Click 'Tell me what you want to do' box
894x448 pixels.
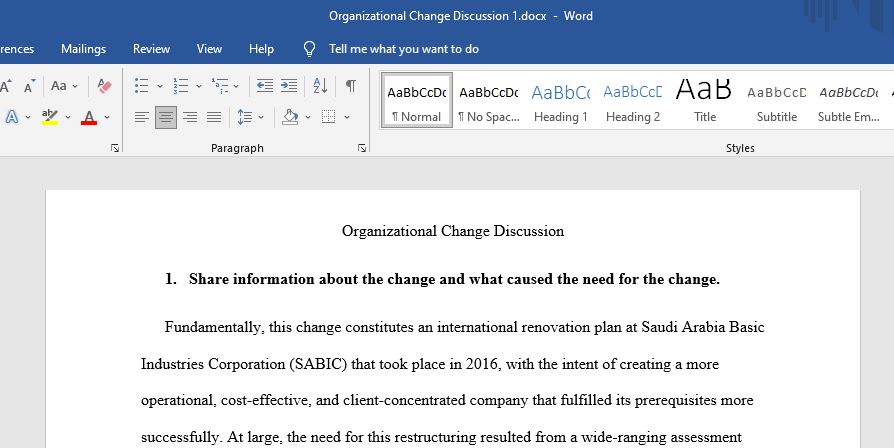pos(404,49)
